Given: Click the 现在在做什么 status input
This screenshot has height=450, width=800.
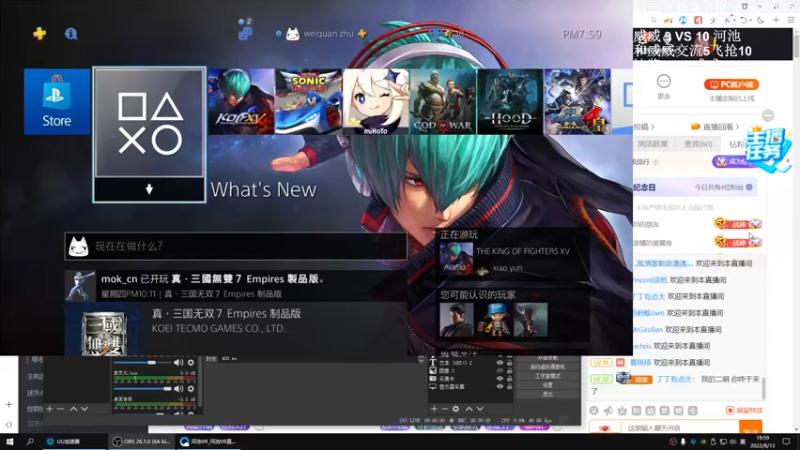Looking at the screenshot, I should [236, 246].
